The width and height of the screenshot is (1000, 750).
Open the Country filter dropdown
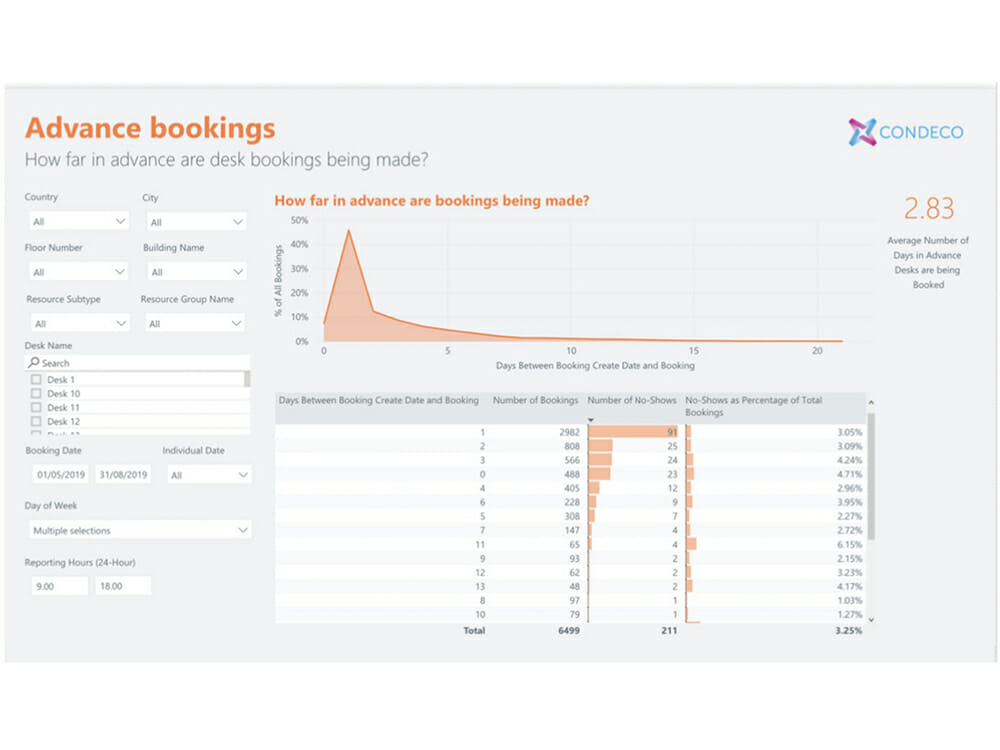click(x=77, y=221)
